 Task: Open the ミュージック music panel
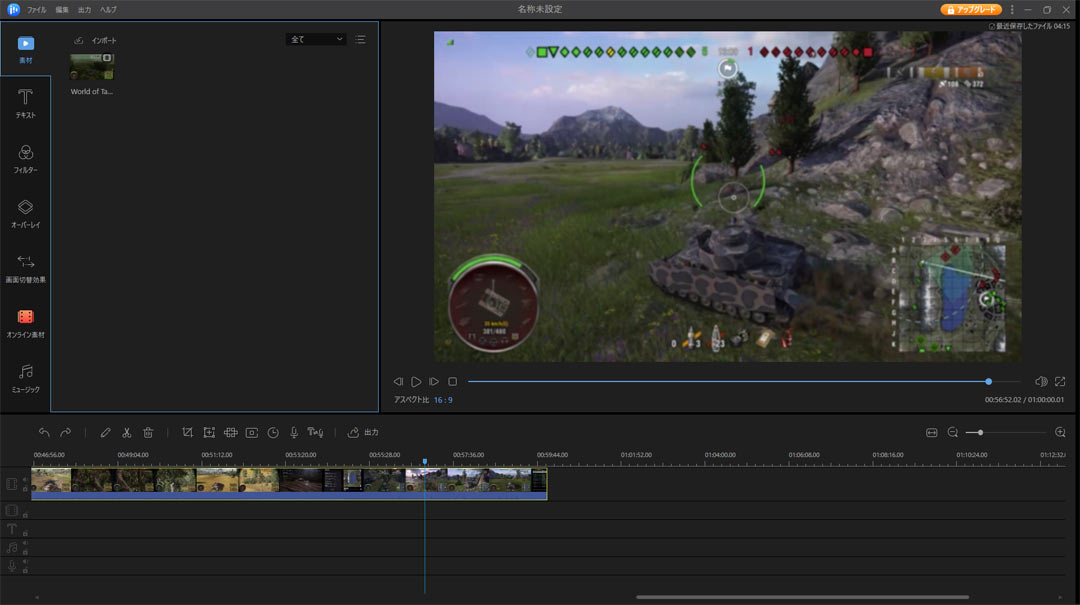25,378
